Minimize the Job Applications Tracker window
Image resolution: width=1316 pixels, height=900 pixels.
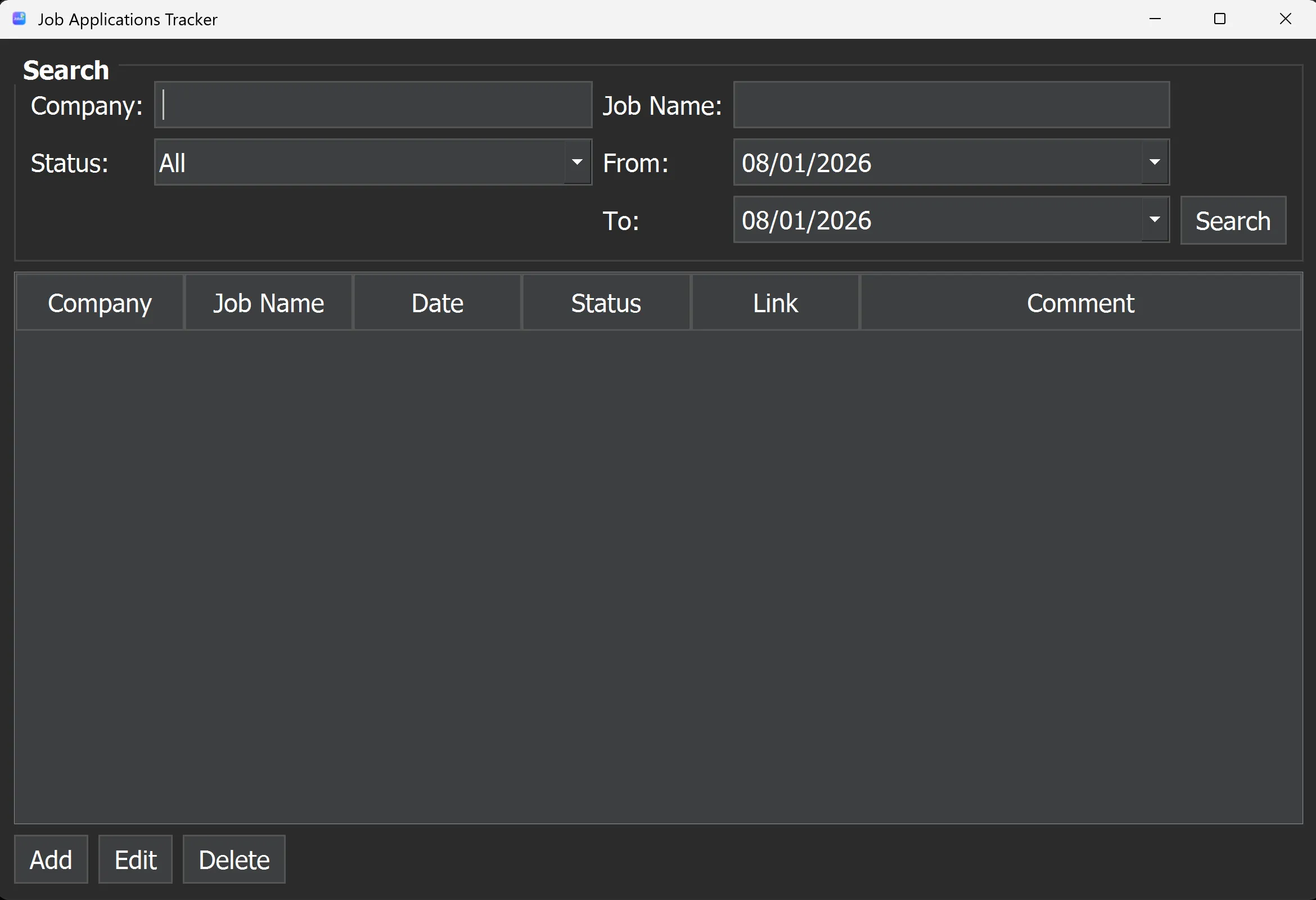coord(1155,19)
